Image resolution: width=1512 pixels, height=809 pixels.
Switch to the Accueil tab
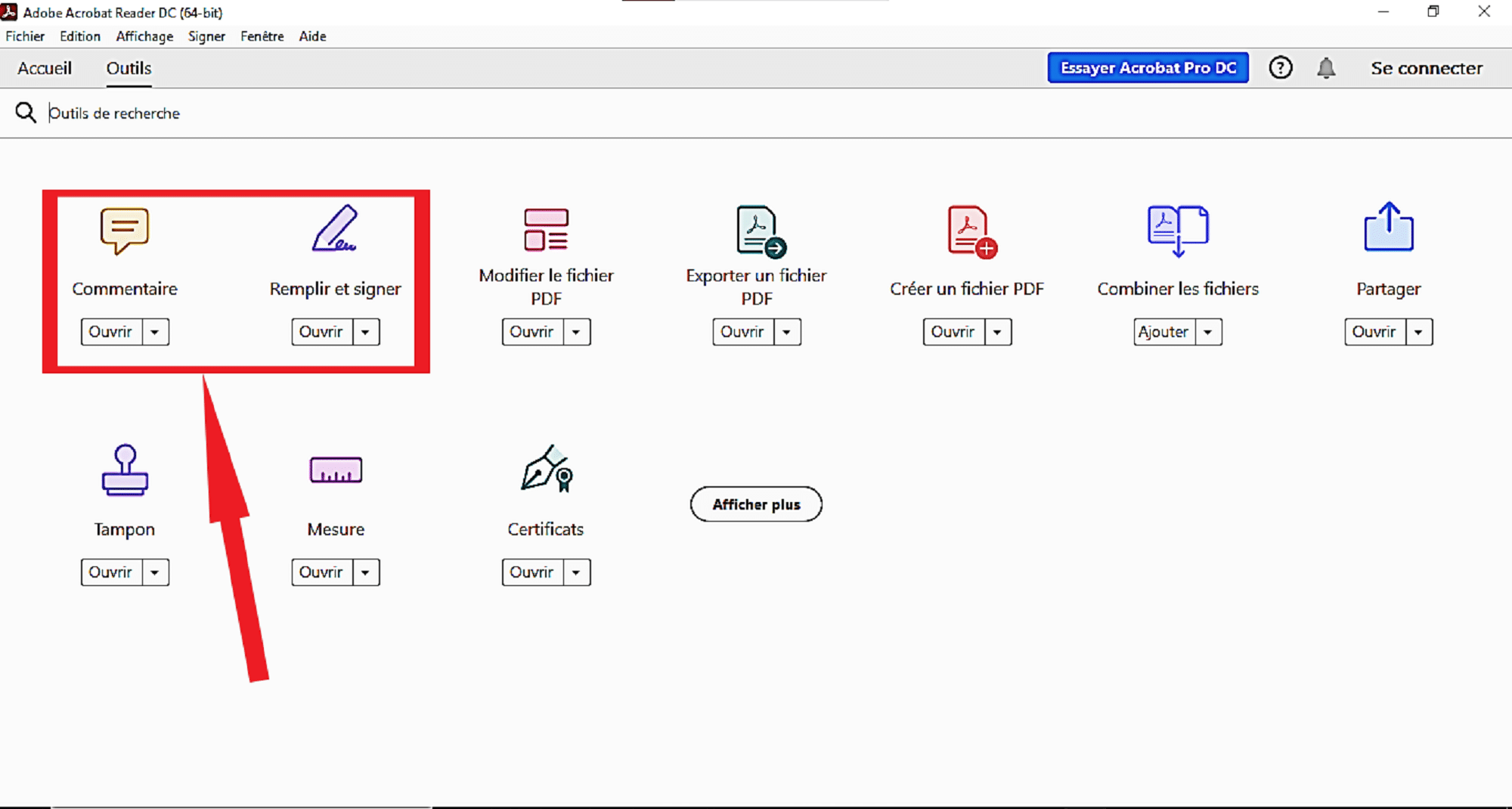(x=45, y=68)
